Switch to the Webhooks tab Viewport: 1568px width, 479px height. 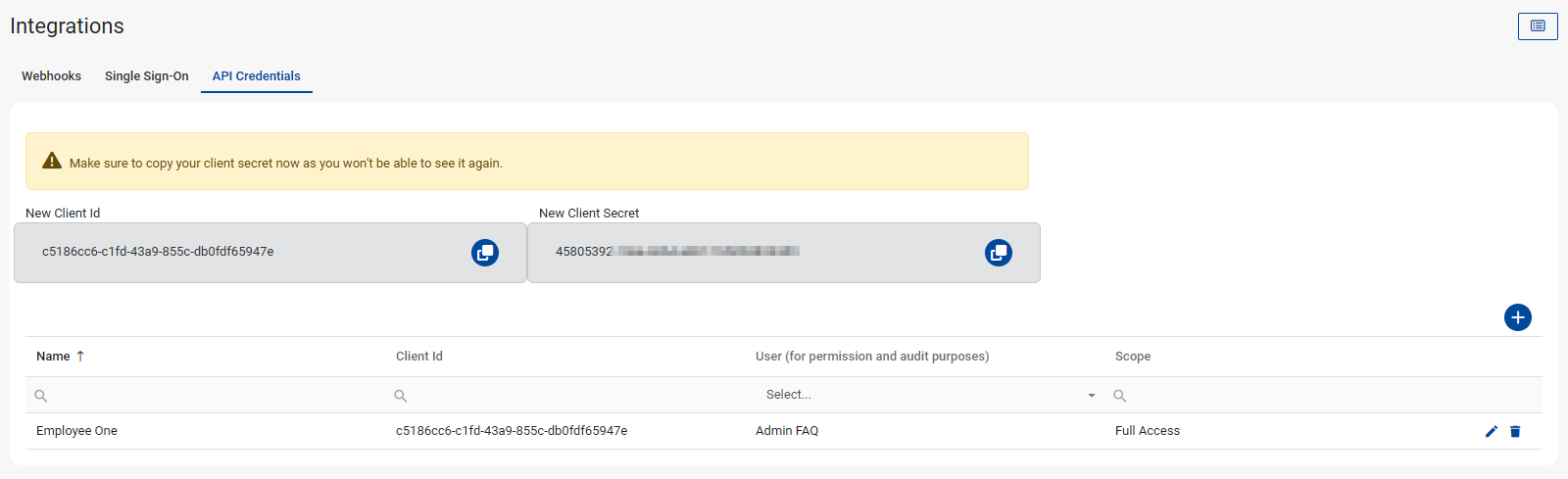[51, 76]
